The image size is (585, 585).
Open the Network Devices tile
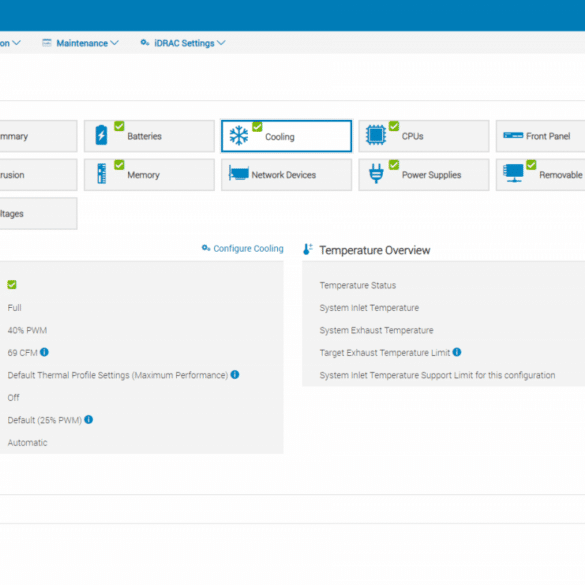287,175
